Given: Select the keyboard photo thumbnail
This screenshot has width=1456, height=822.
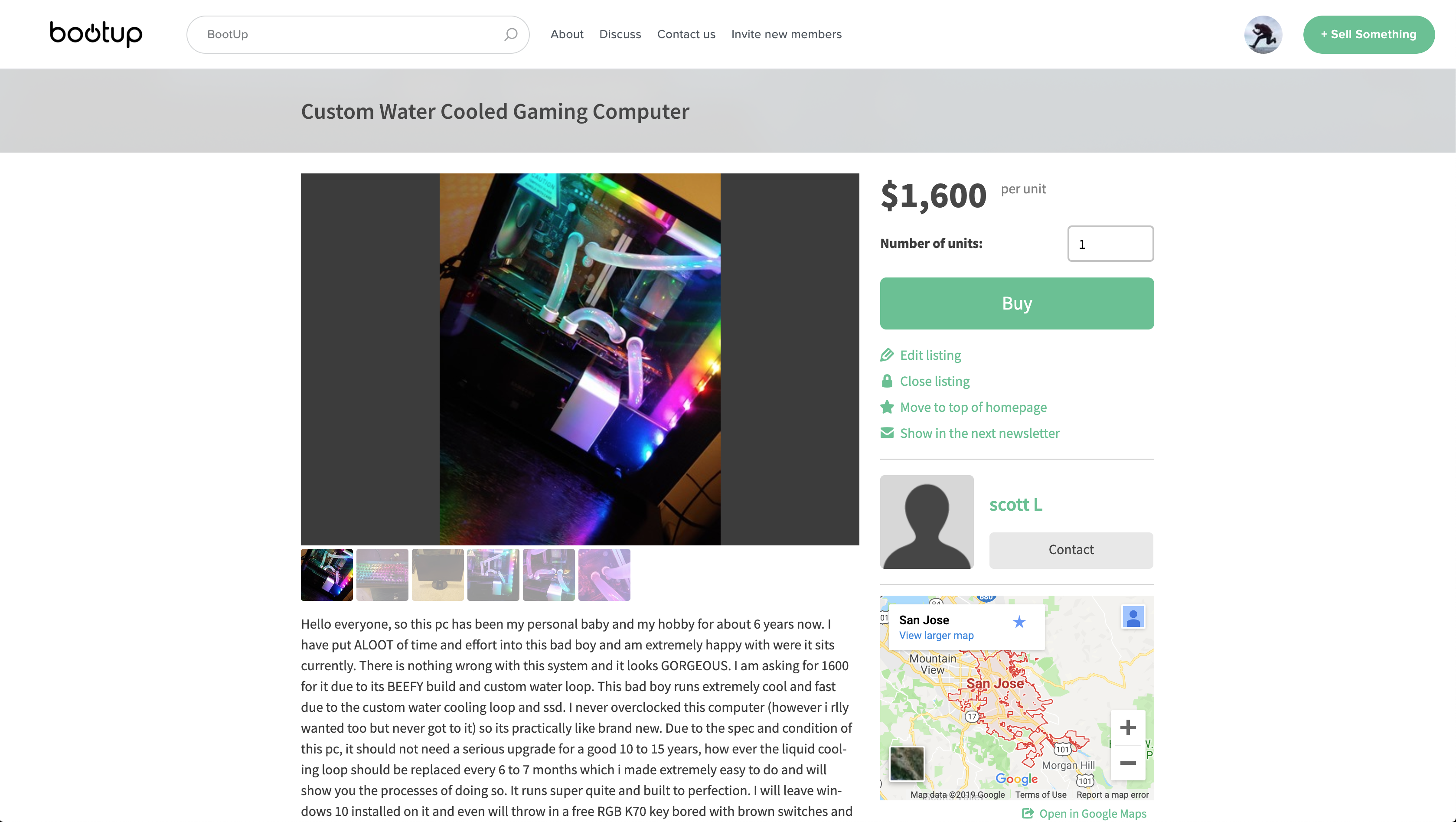Looking at the screenshot, I should pyautogui.click(x=382, y=575).
